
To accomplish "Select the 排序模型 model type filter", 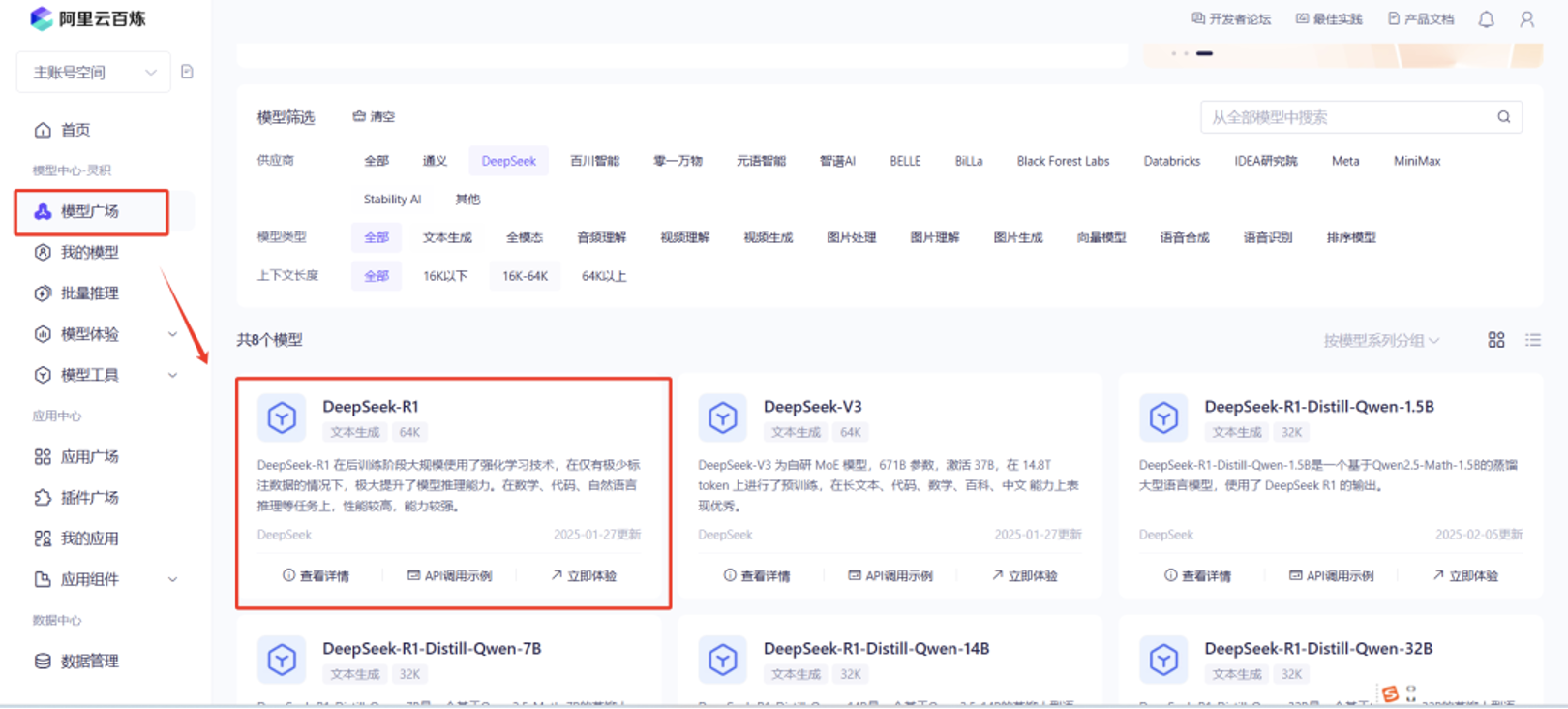I will 1351,237.
